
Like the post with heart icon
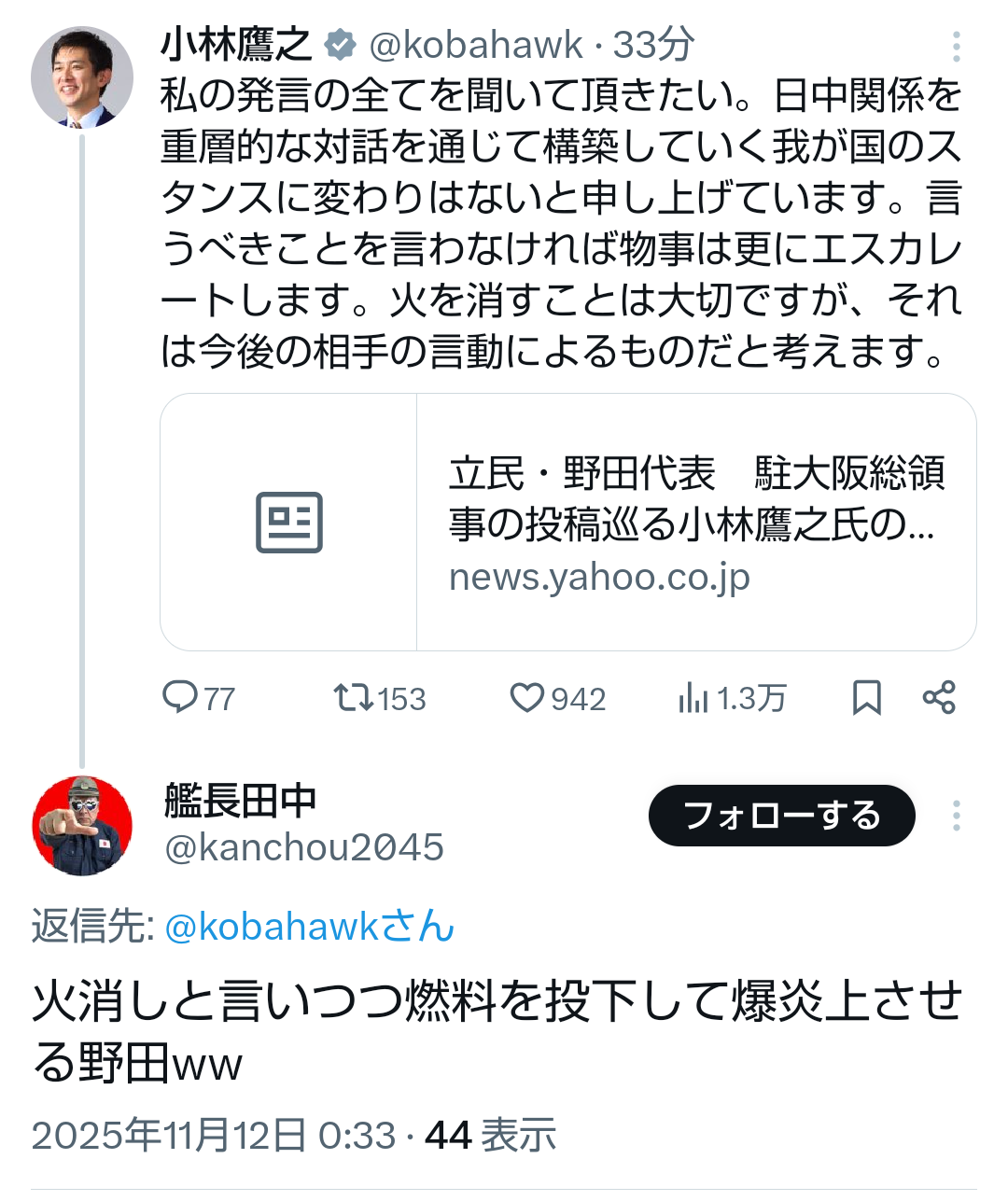pyautogui.click(x=527, y=697)
